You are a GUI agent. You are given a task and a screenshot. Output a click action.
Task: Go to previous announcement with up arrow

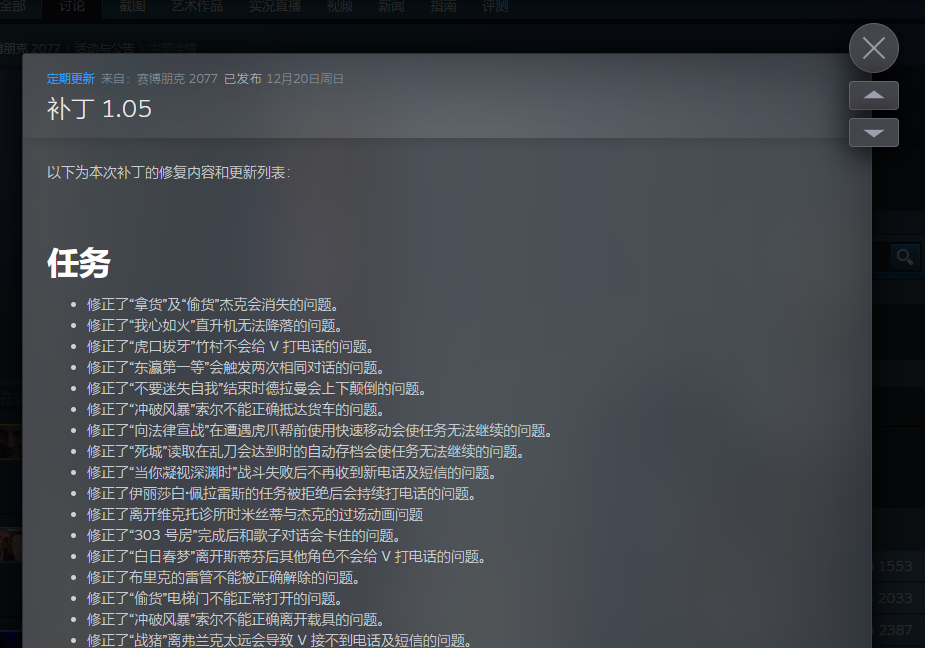pyautogui.click(x=874, y=95)
